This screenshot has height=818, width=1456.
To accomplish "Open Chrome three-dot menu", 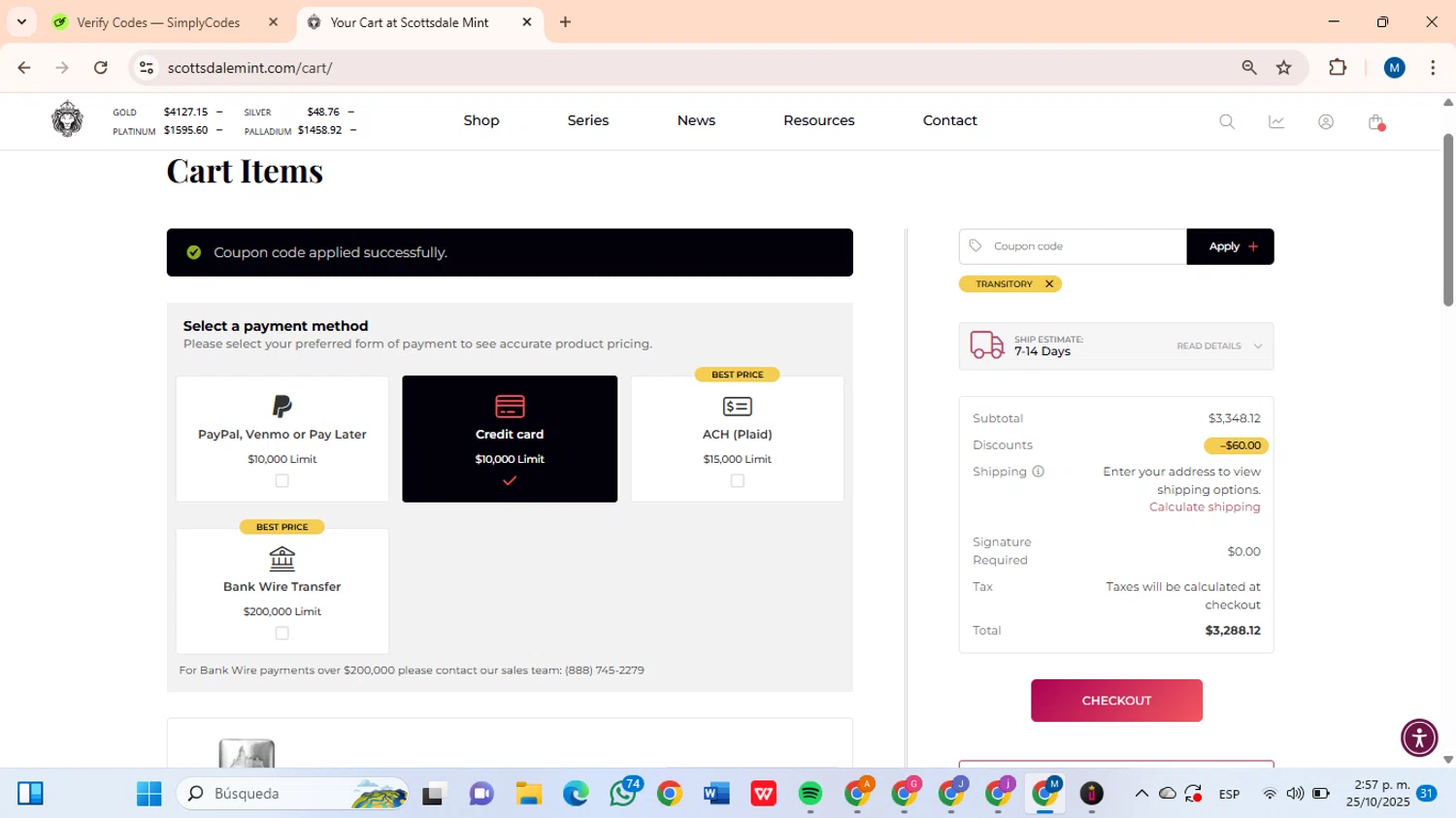I will [x=1433, y=67].
